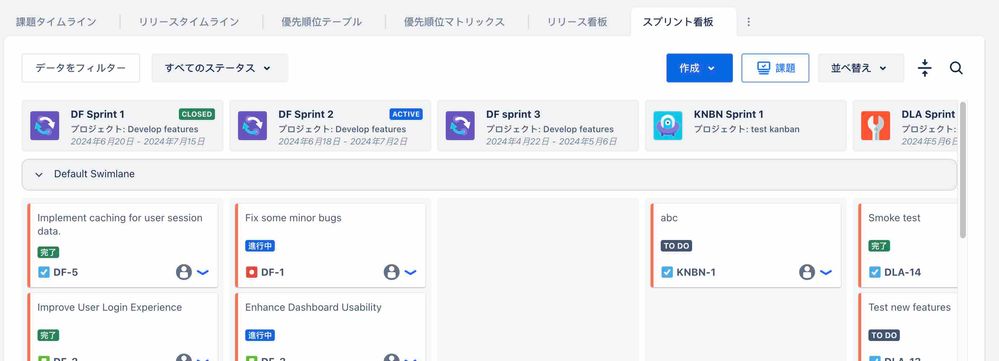Click the DF-1 assignee avatar icon
Image resolution: width=999 pixels, height=361 pixels.
pos(391,273)
